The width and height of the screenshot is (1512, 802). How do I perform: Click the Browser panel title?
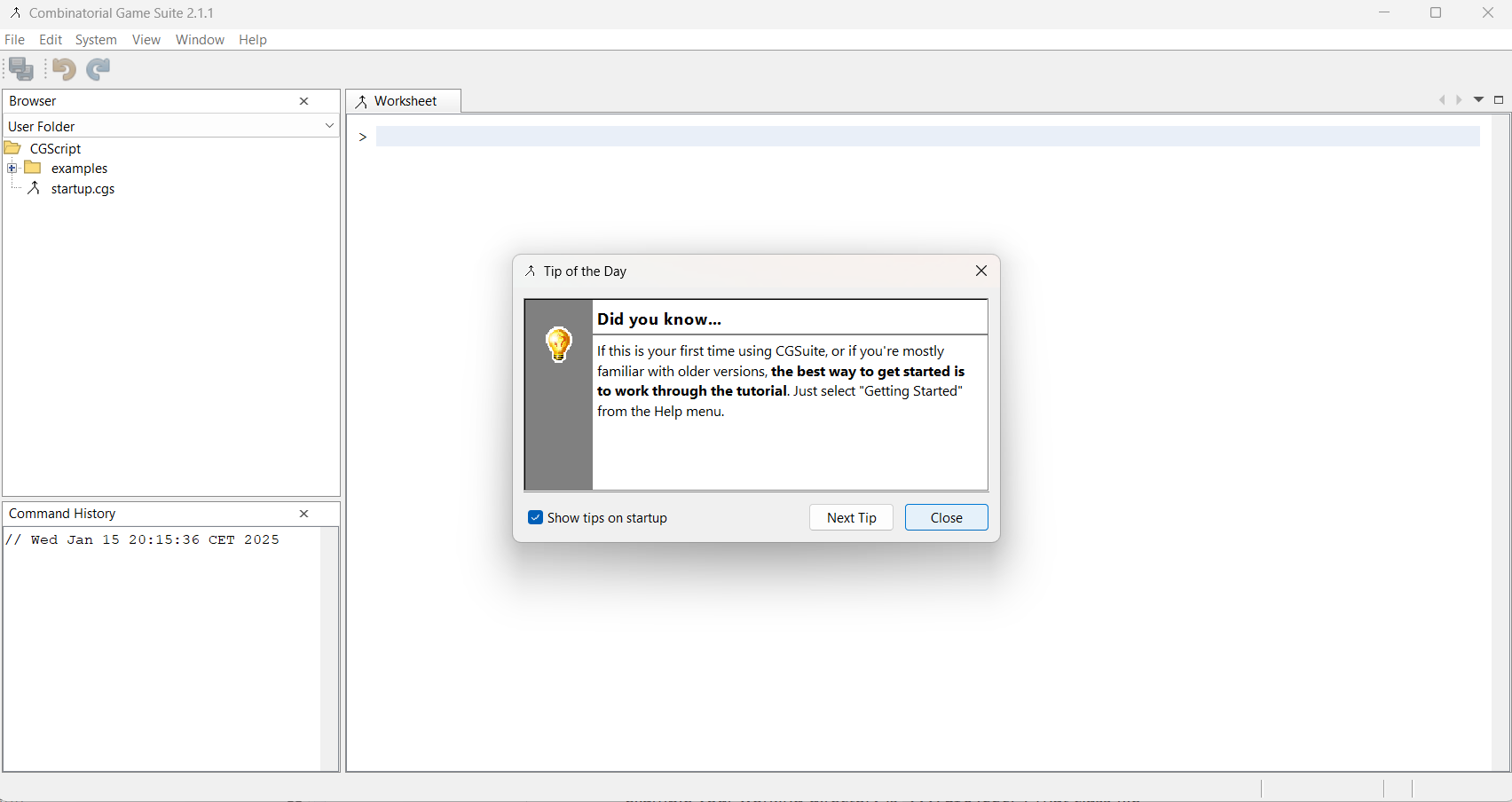pos(33,101)
